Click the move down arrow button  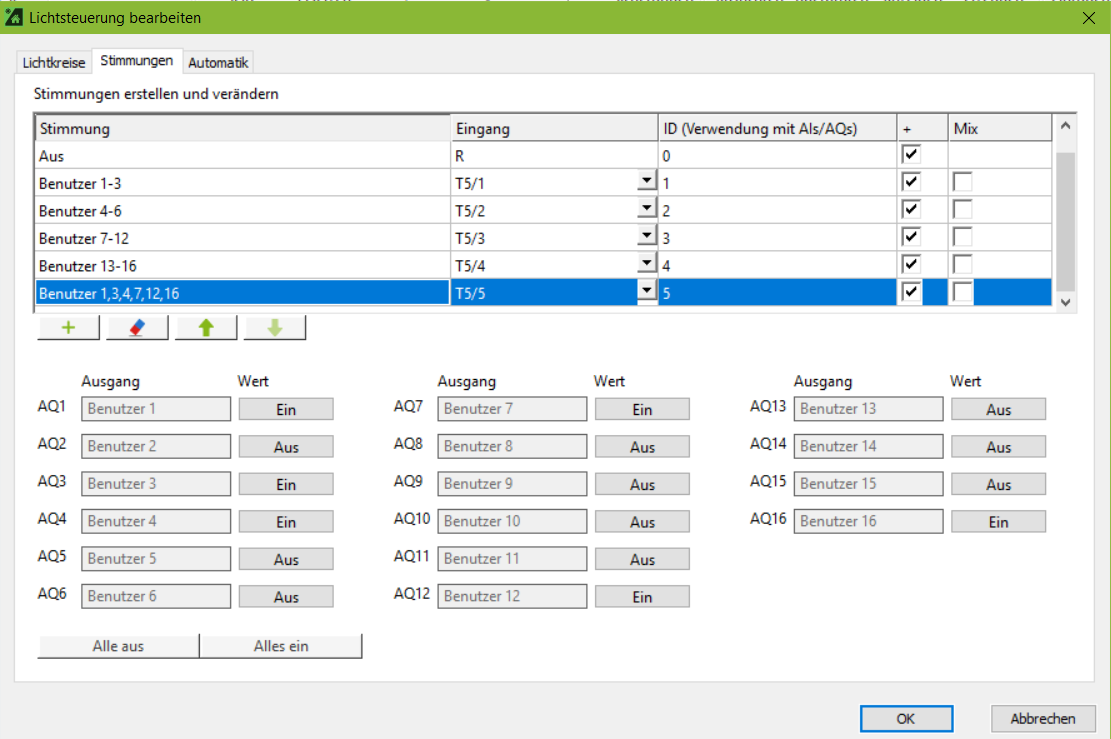(274, 329)
